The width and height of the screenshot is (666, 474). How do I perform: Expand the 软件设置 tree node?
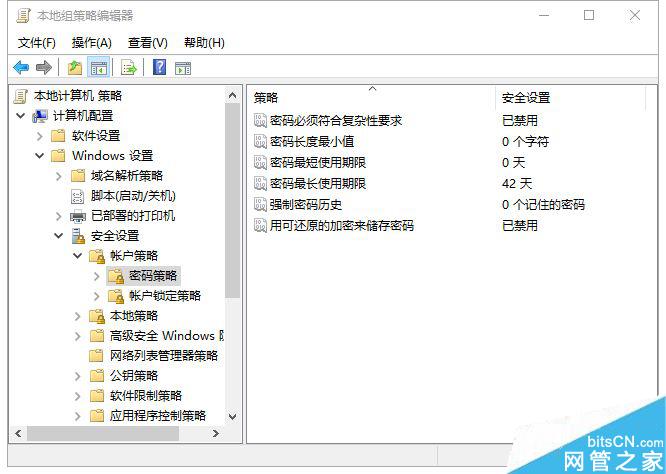coord(40,136)
